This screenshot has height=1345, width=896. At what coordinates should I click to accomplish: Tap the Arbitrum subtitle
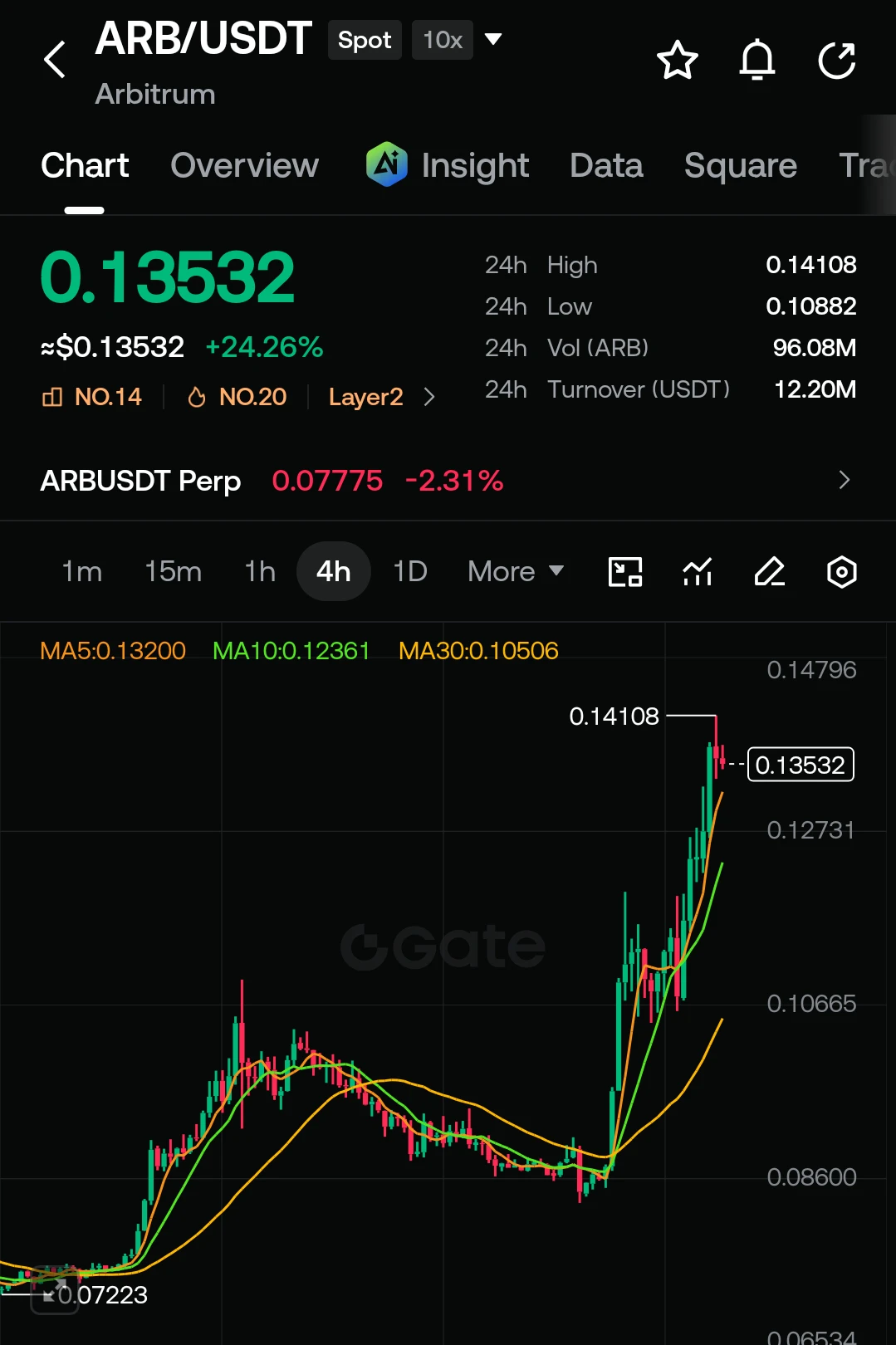(x=155, y=94)
